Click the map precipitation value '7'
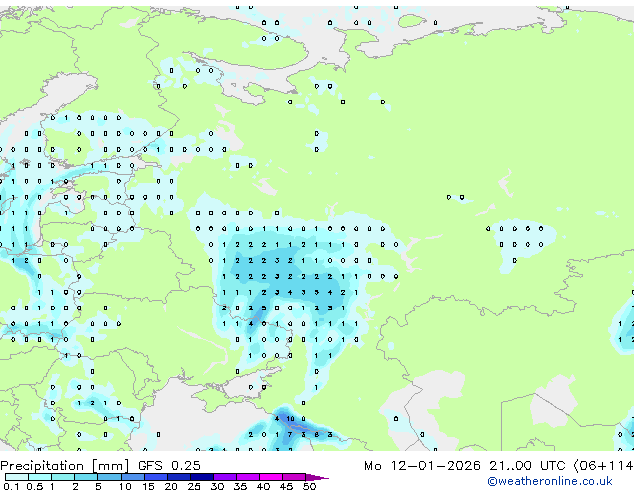The width and height of the screenshot is (634, 490). click(290, 435)
